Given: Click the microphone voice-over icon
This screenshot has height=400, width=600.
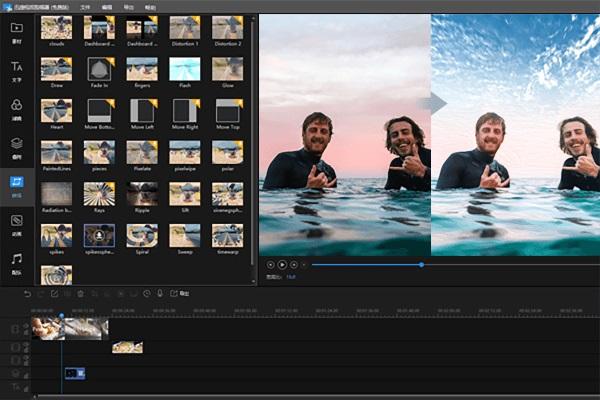Looking at the screenshot, I should click(160, 294).
